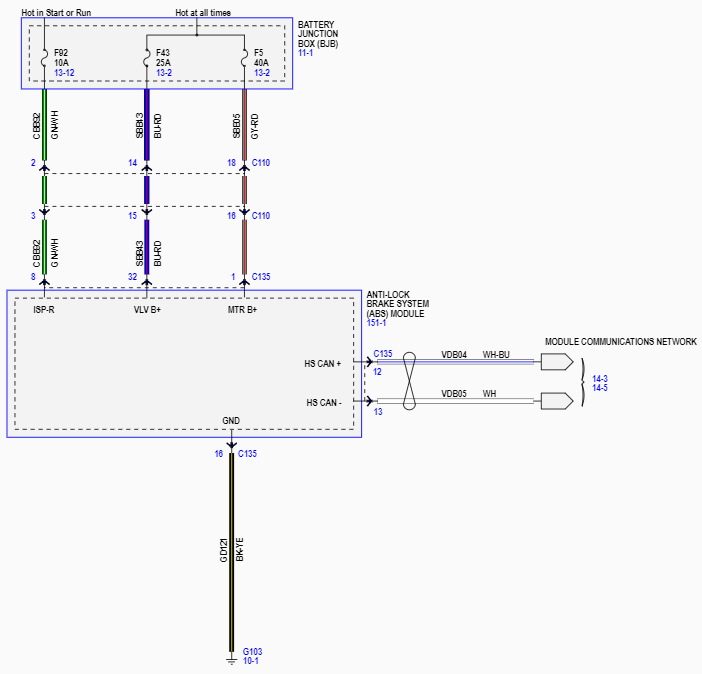Click the black-yellow GD121 ground wire
The image size is (702, 674).
coord(232,550)
